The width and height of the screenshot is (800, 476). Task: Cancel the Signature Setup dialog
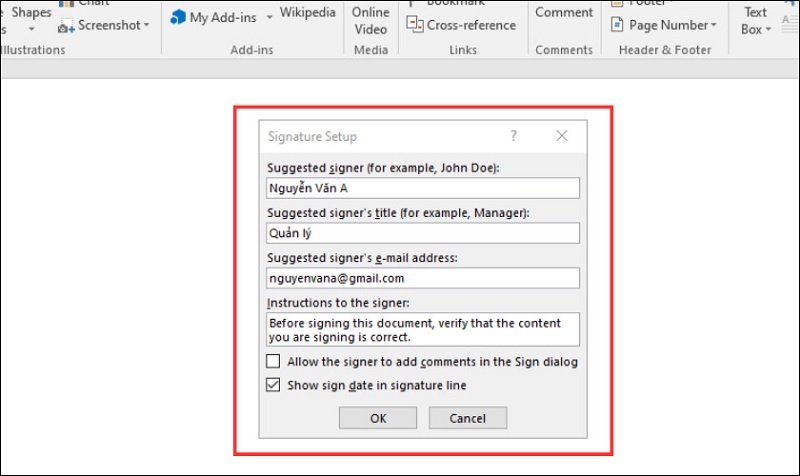[x=467, y=418]
